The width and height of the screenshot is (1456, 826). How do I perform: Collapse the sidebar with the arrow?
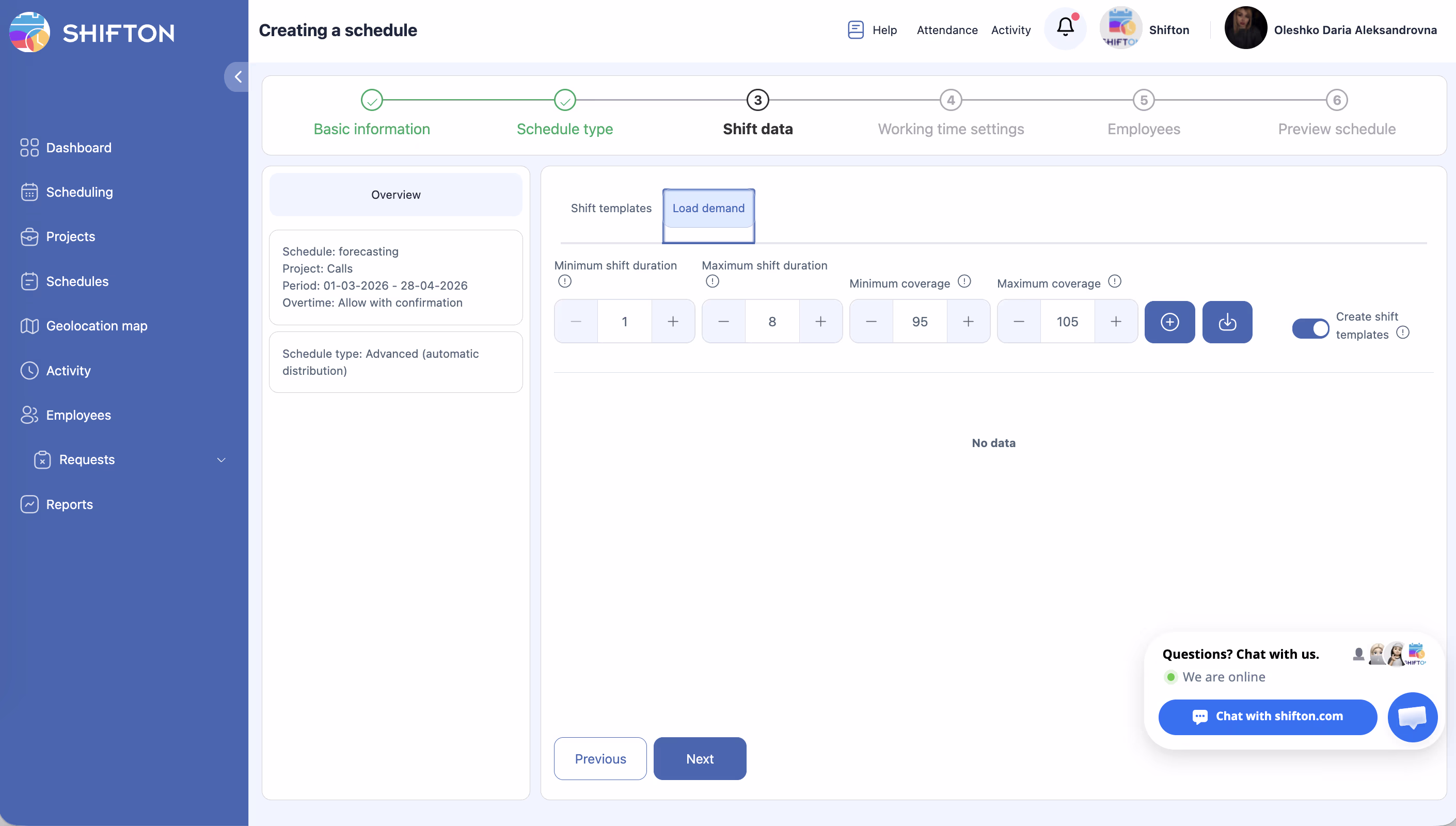(x=238, y=76)
